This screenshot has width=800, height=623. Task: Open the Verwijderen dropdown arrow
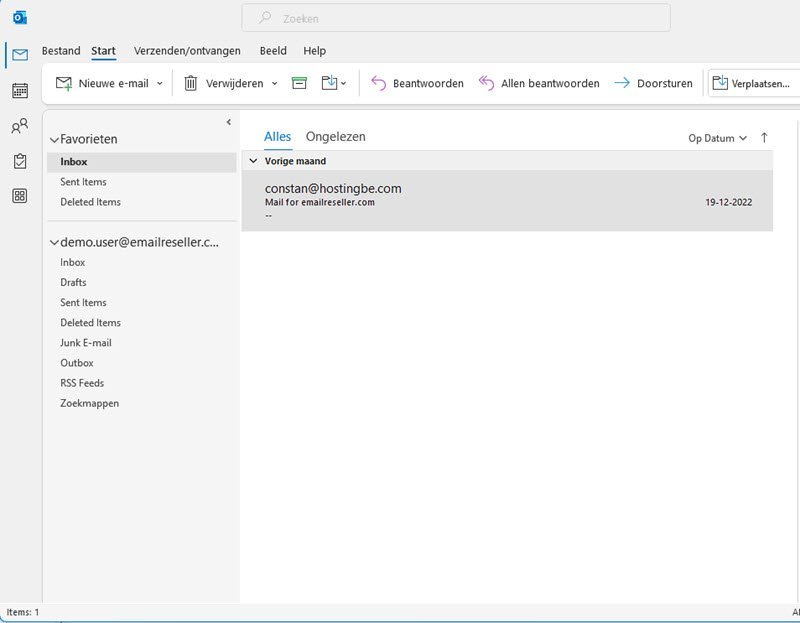pos(274,84)
